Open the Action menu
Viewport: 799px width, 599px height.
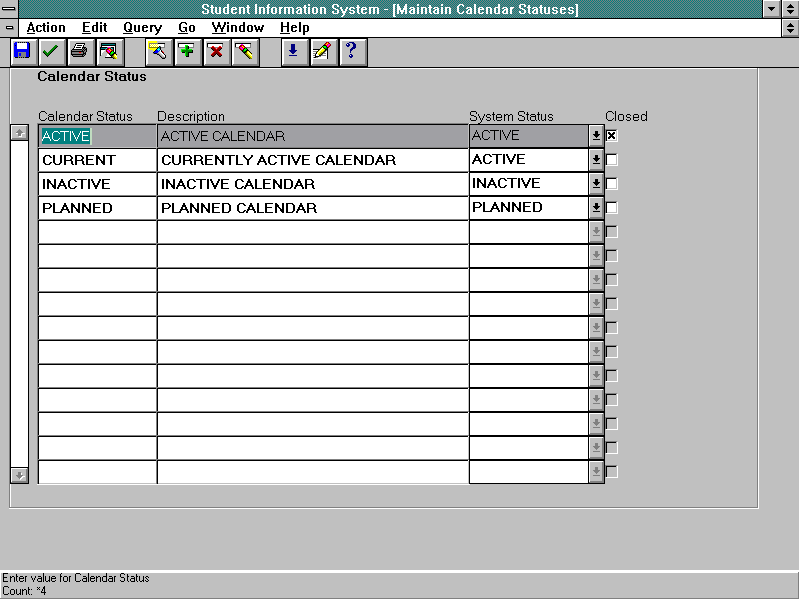(x=46, y=28)
